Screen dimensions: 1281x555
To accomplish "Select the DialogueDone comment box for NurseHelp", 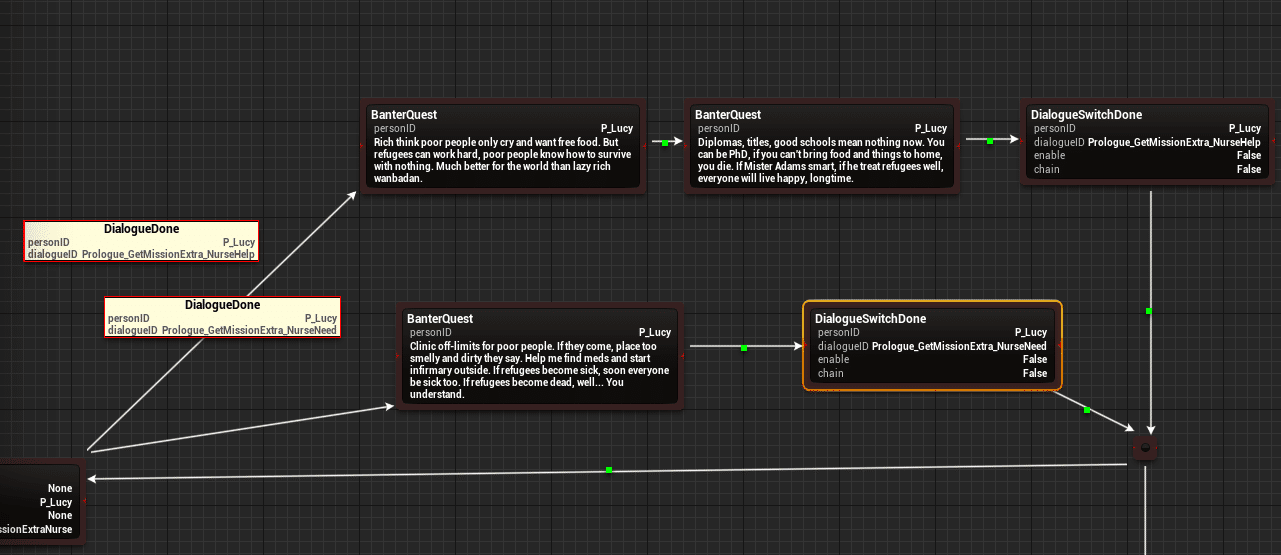I will (141, 241).
